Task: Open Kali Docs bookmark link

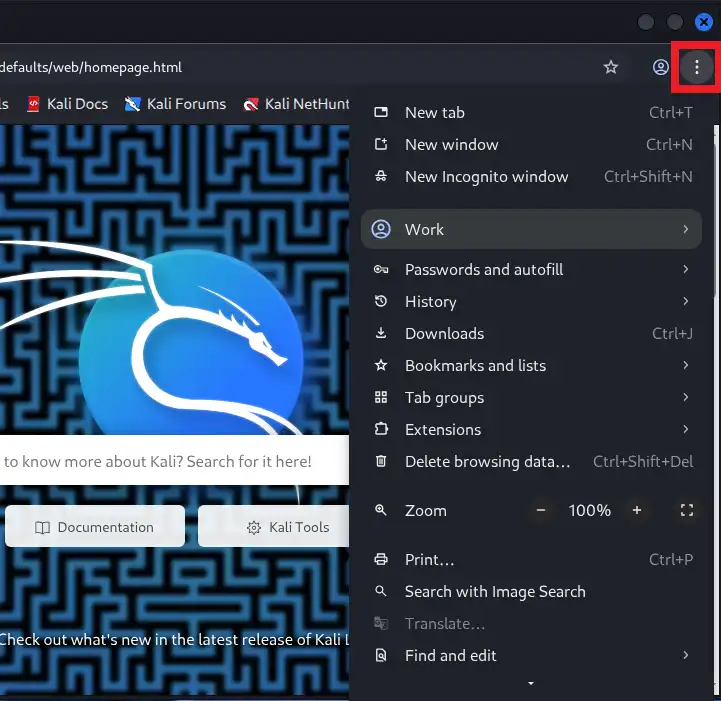Action: click(68, 104)
